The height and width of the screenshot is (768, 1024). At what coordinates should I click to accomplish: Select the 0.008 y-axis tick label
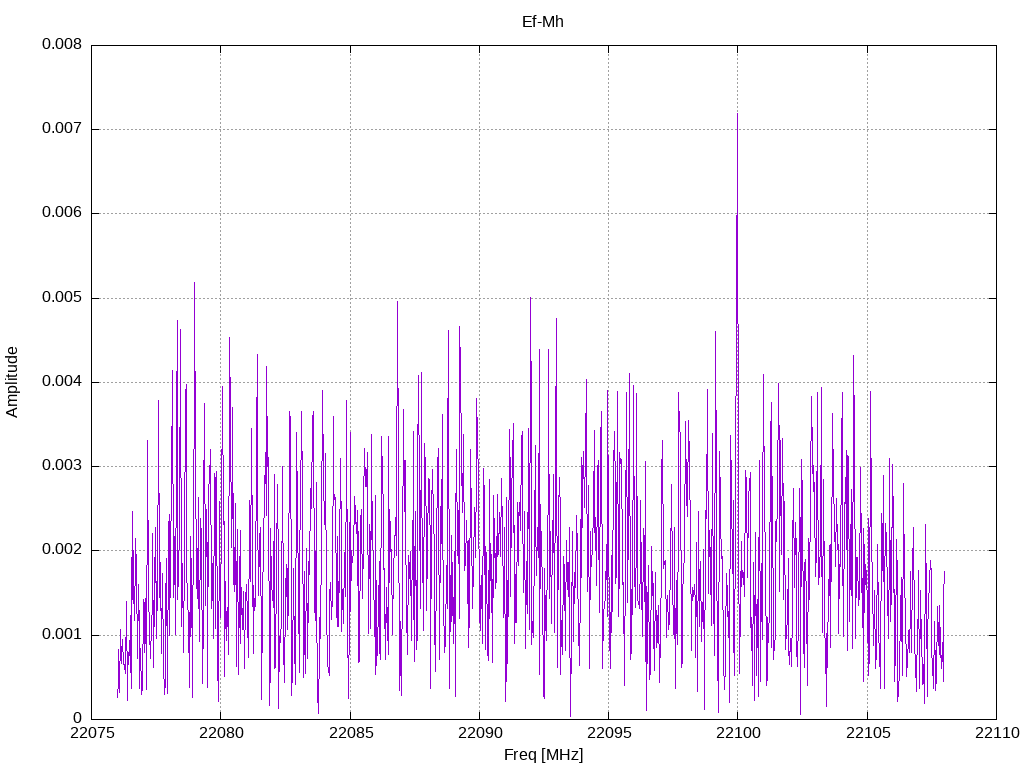pyautogui.click(x=61, y=45)
